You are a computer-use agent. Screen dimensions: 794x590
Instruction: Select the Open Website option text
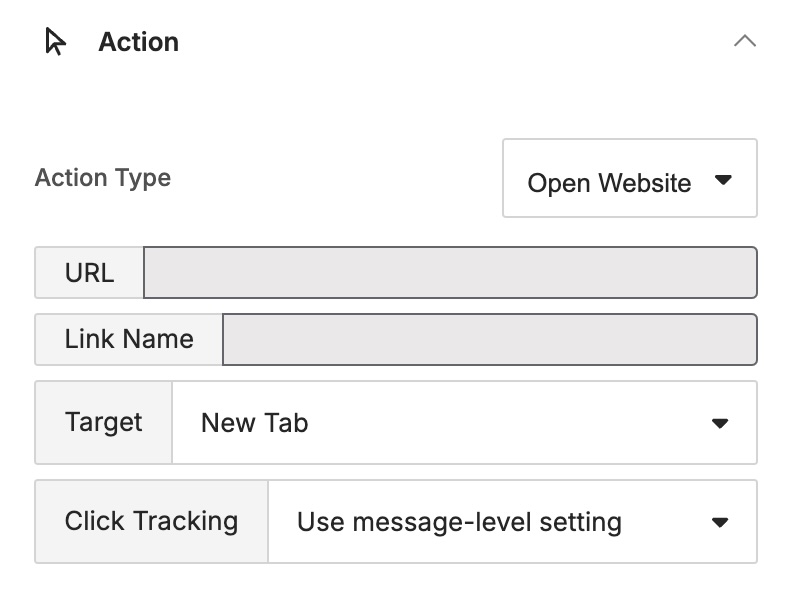(609, 183)
